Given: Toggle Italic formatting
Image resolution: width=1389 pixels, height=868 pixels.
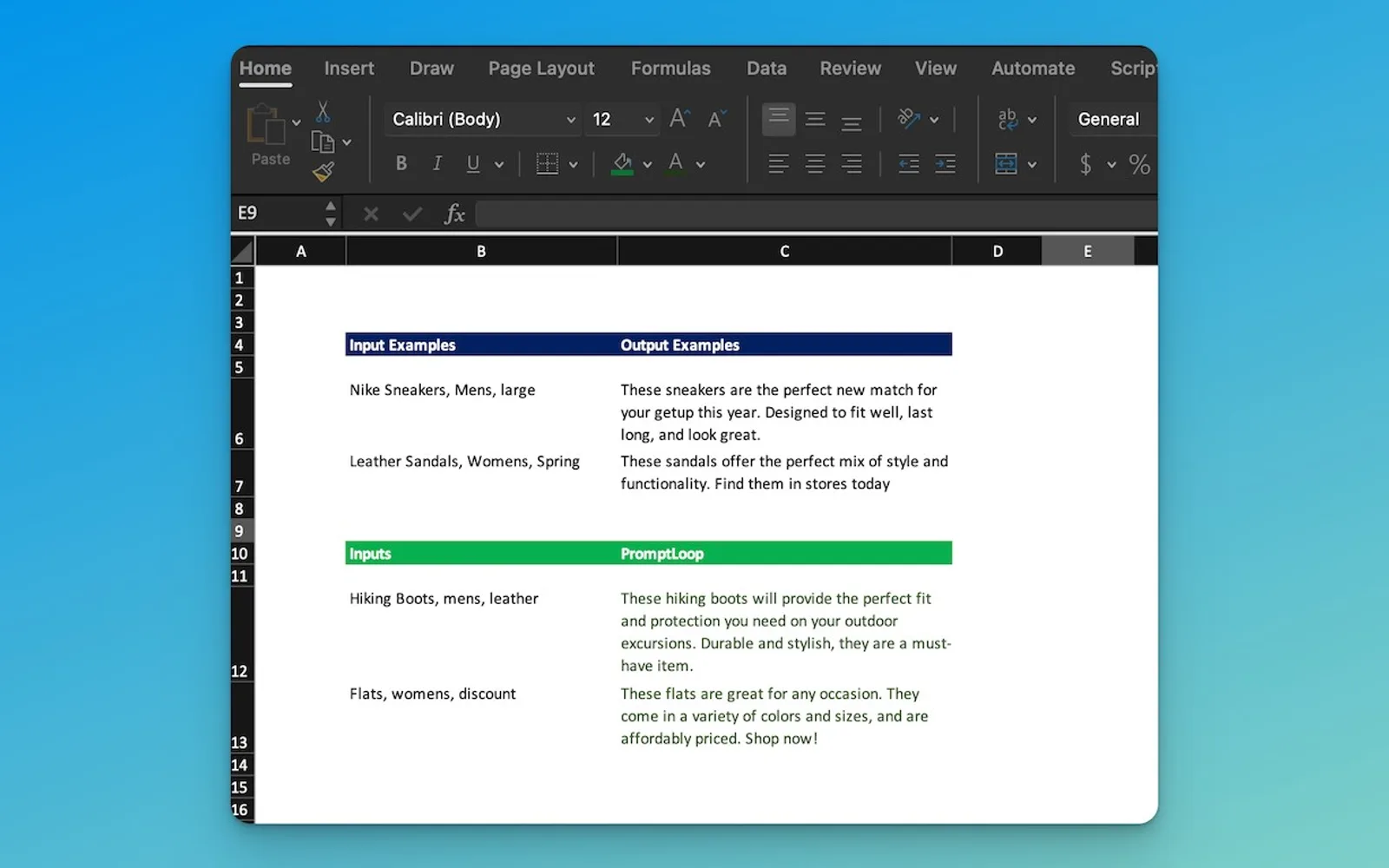Looking at the screenshot, I should 437,163.
